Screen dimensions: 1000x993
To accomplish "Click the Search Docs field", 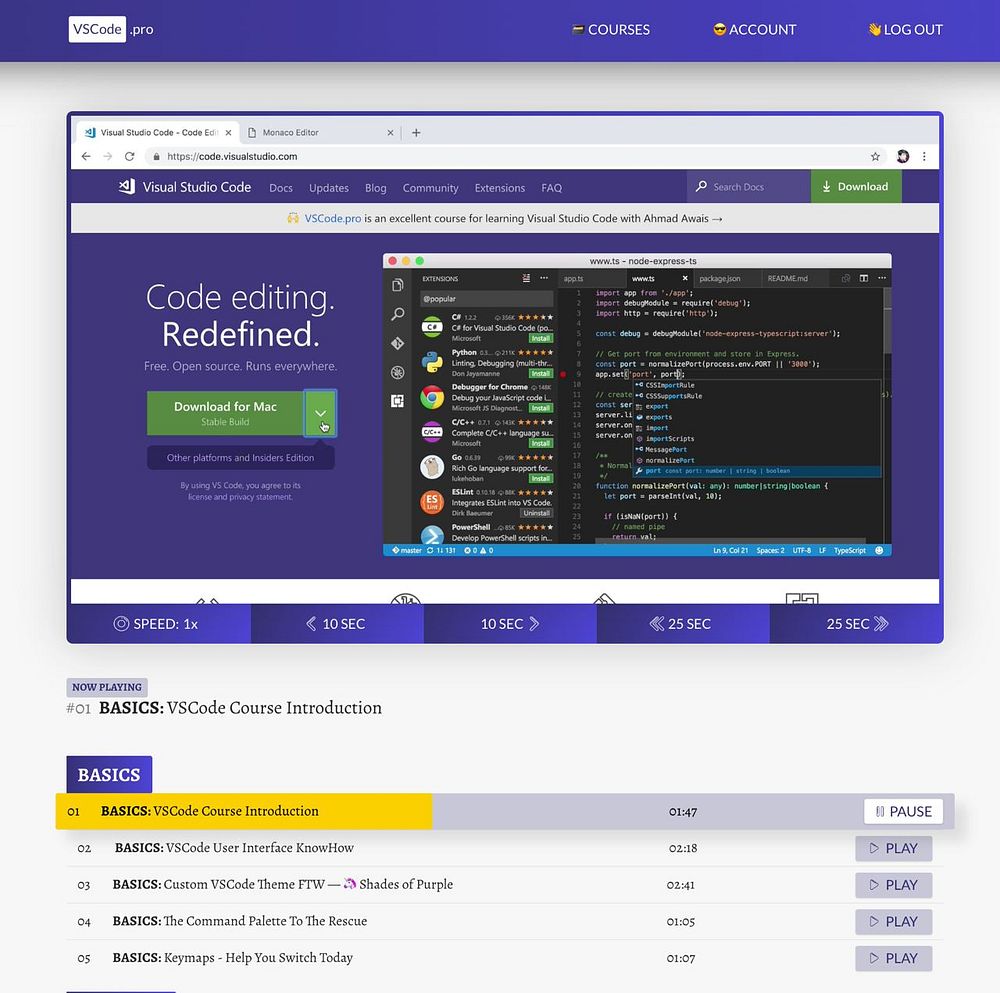I will (x=749, y=187).
